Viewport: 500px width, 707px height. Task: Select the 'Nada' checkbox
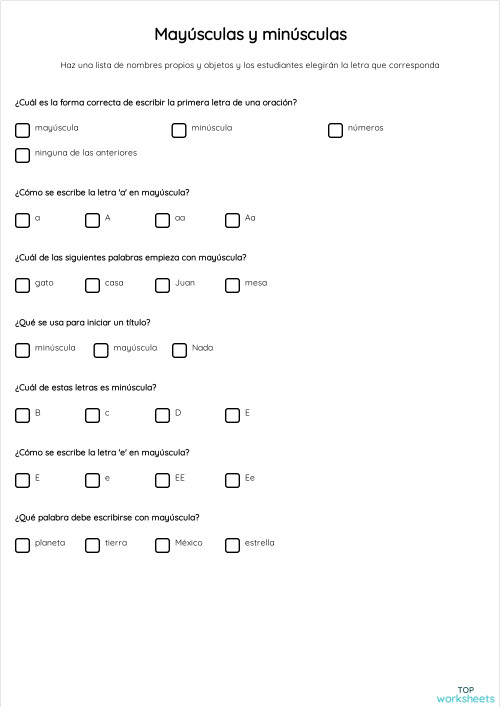click(179, 350)
